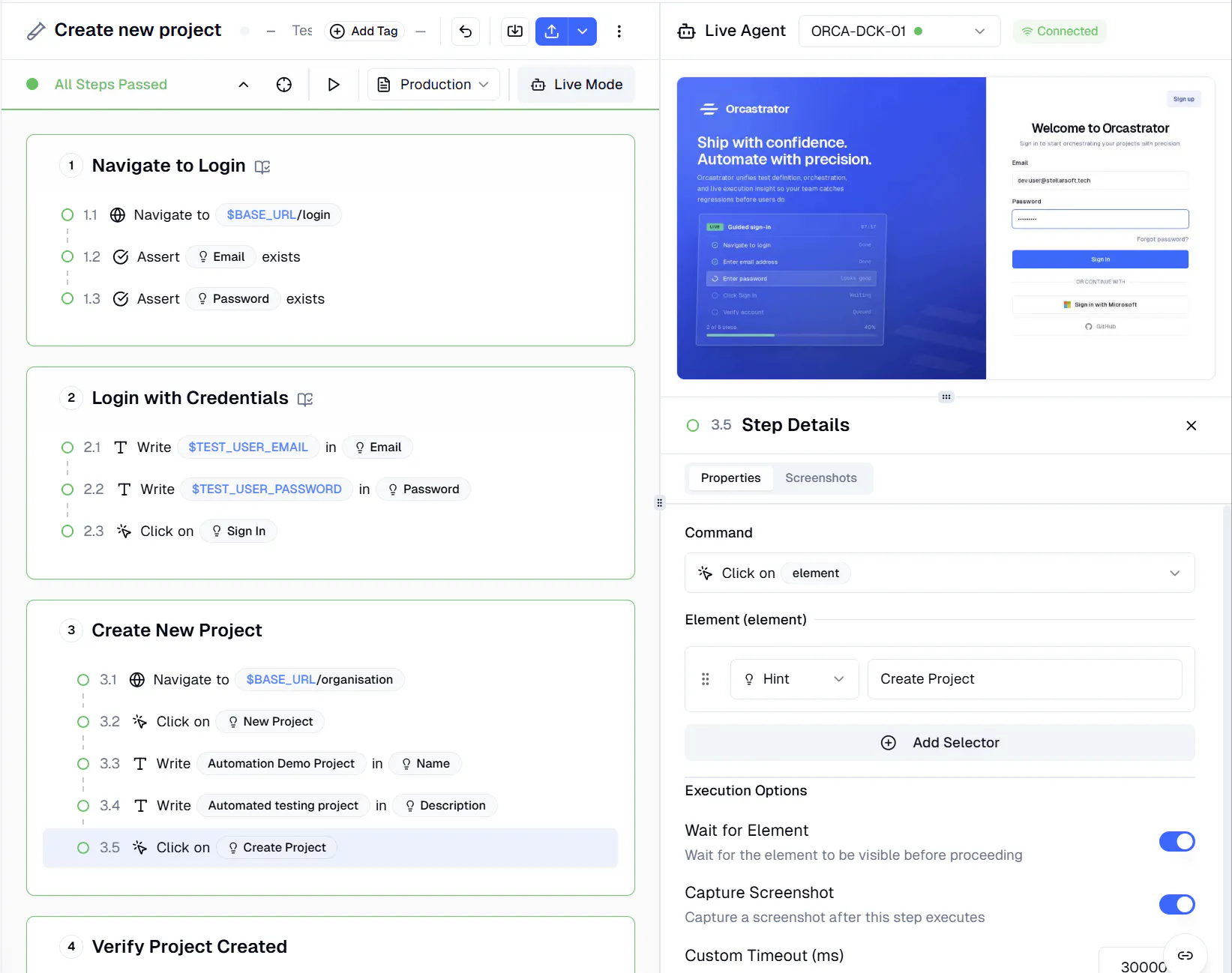The height and width of the screenshot is (973, 1232).
Task: Click the $TEST_USER_PASSWORD variable chip
Action: [x=267, y=489]
